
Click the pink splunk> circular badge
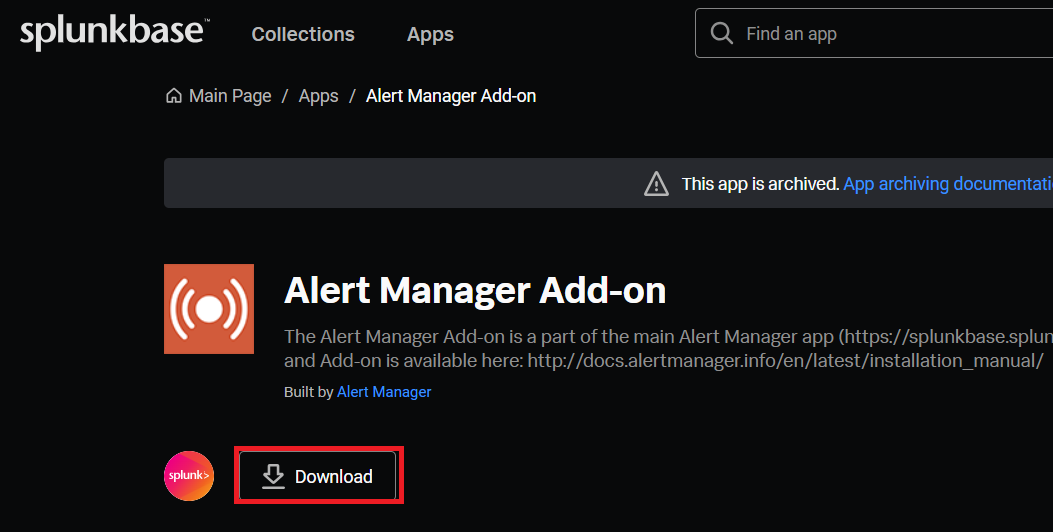click(189, 476)
